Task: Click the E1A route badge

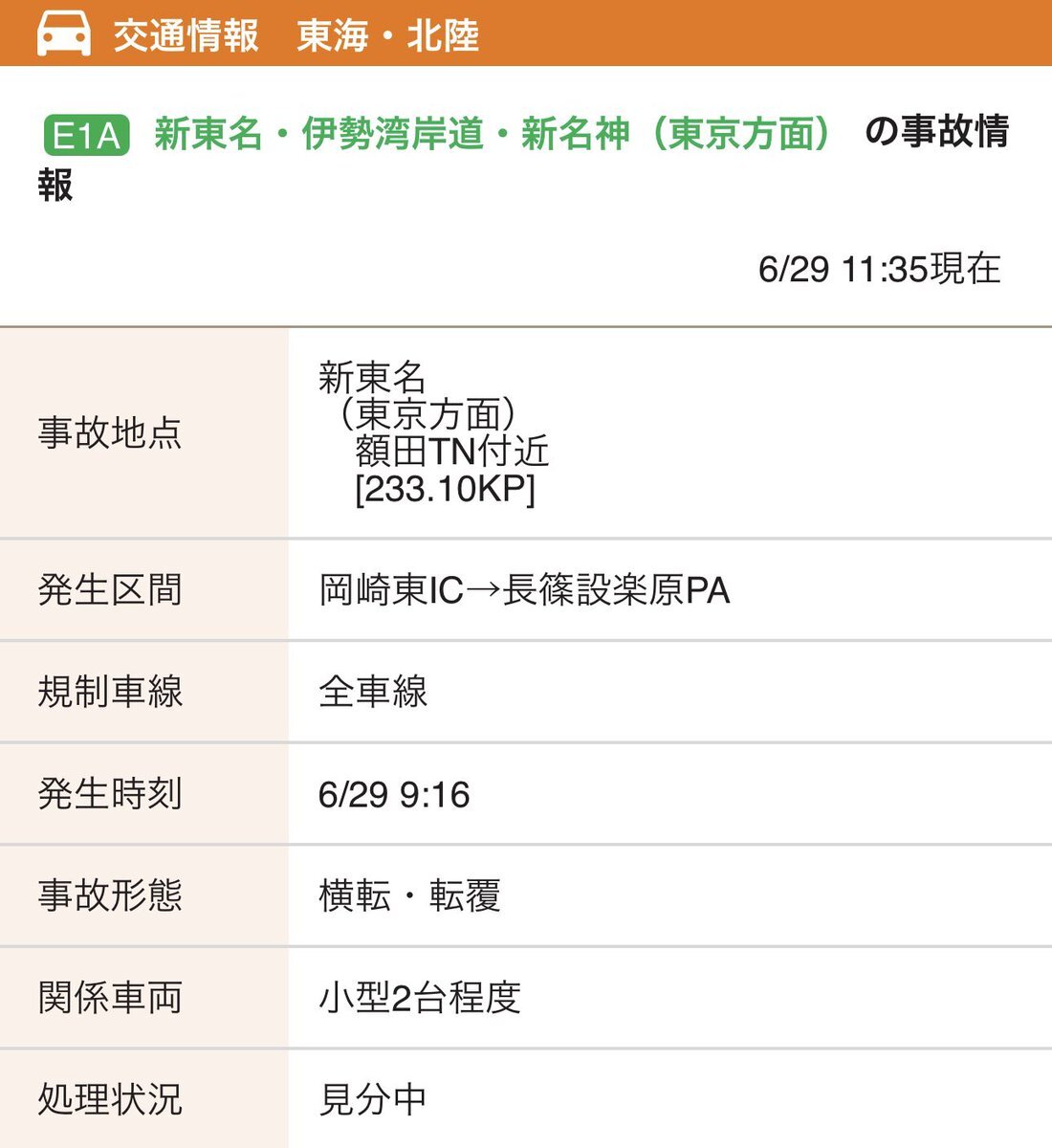Action: click(x=86, y=136)
